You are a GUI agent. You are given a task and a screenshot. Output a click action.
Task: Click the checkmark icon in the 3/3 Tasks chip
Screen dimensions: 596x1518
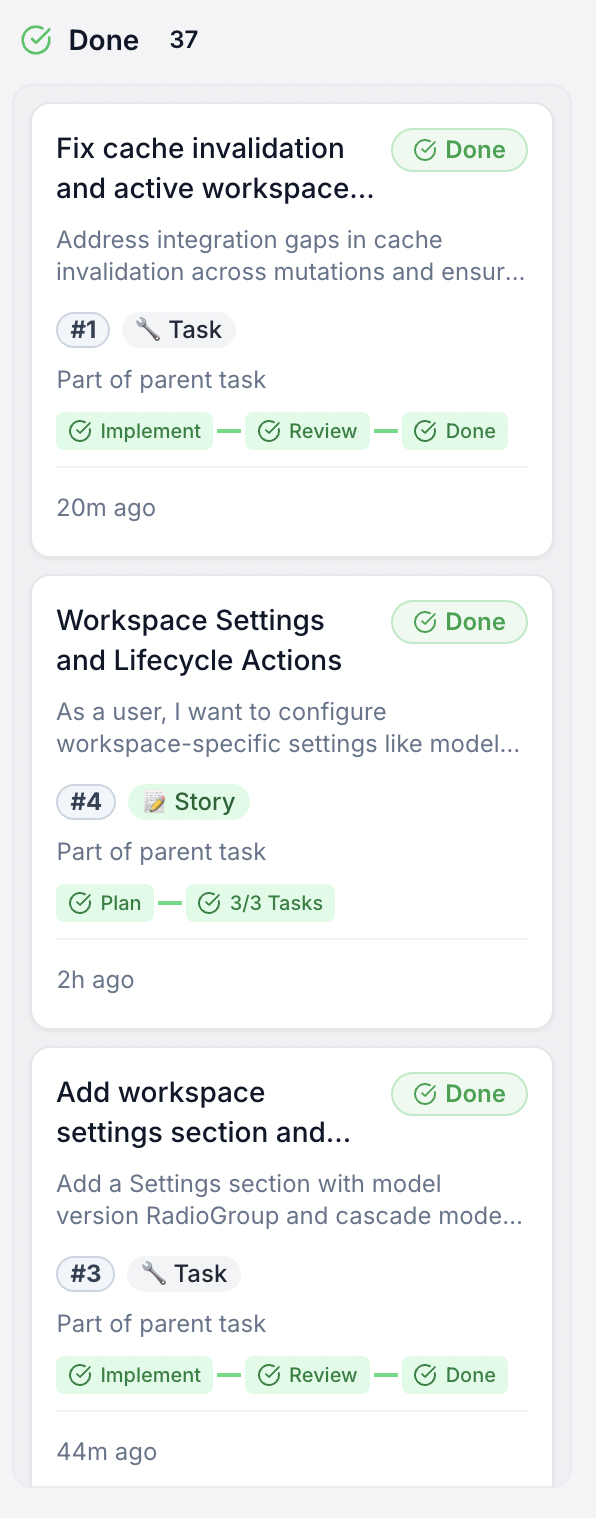[209, 902]
